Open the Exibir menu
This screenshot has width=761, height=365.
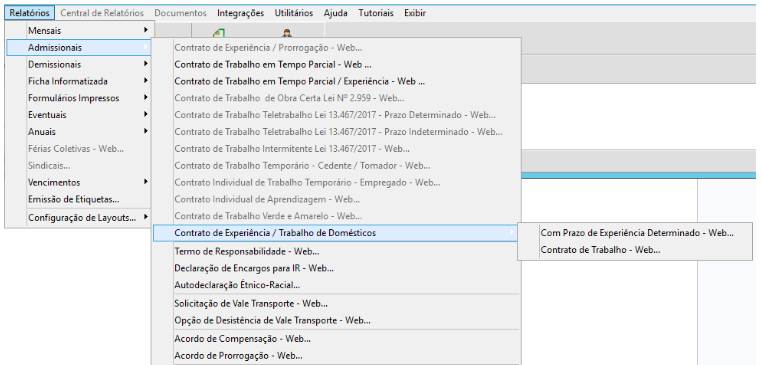[x=415, y=13]
